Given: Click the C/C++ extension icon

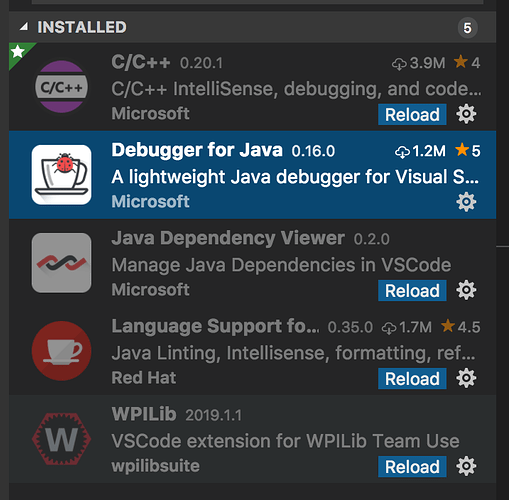Looking at the screenshot, I should pos(61,87).
